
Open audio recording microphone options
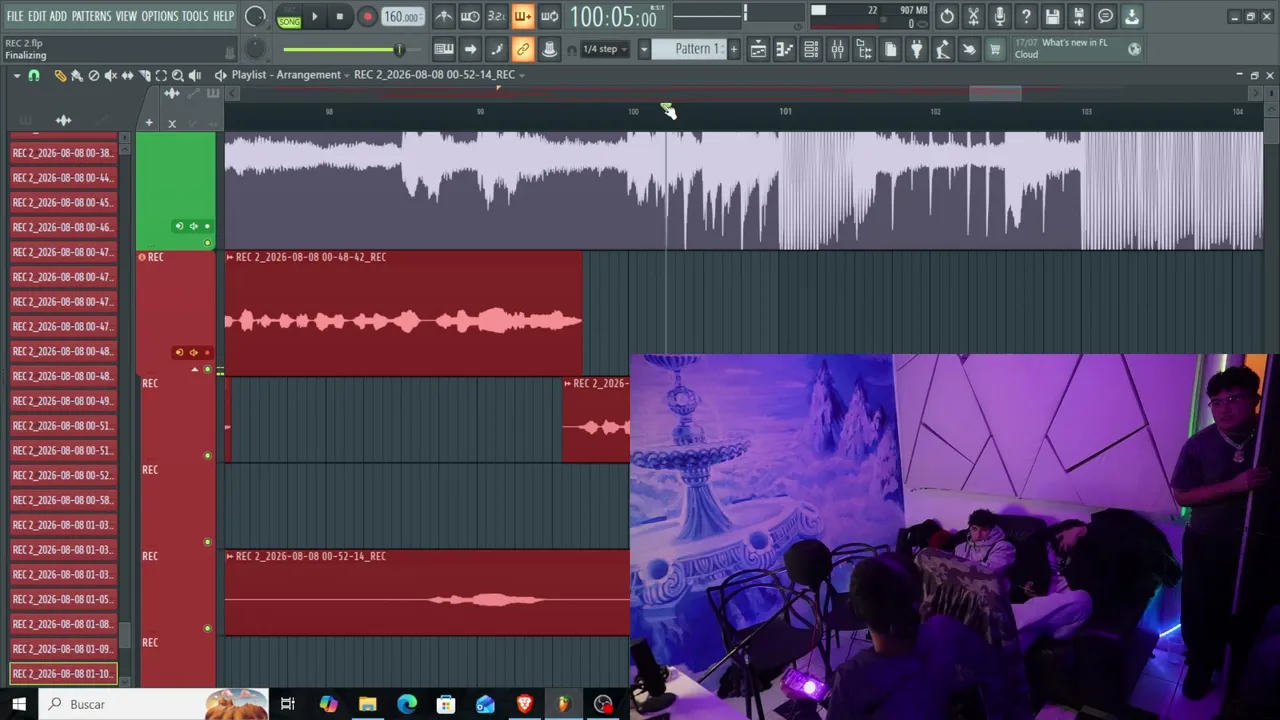click(999, 16)
